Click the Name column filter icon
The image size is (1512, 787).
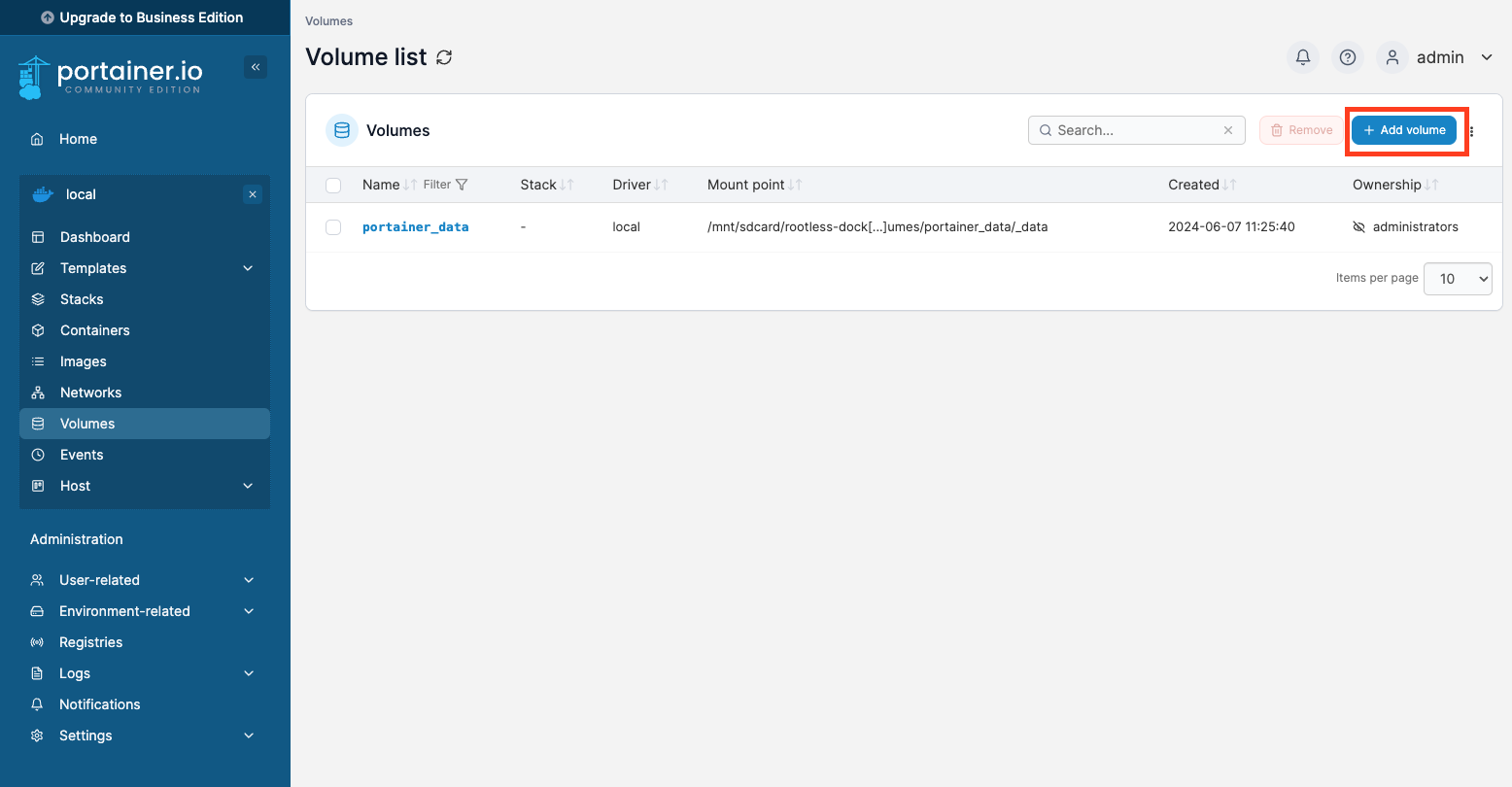click(x=462, y=185)
